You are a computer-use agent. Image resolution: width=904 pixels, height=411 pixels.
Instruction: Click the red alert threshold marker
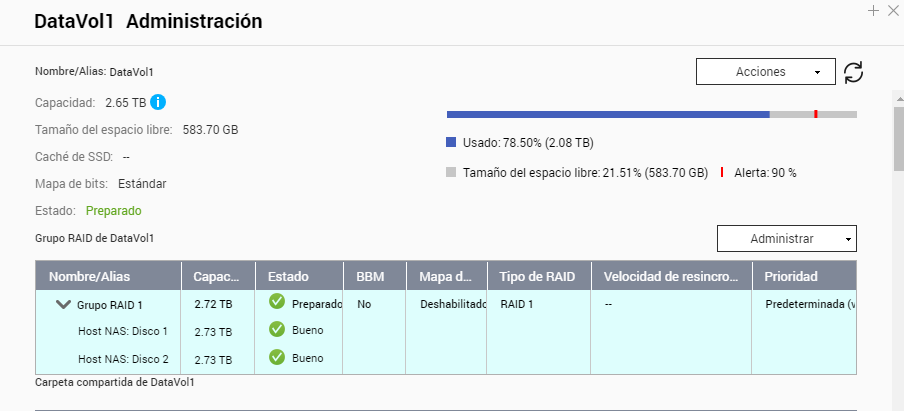(816, 114)
